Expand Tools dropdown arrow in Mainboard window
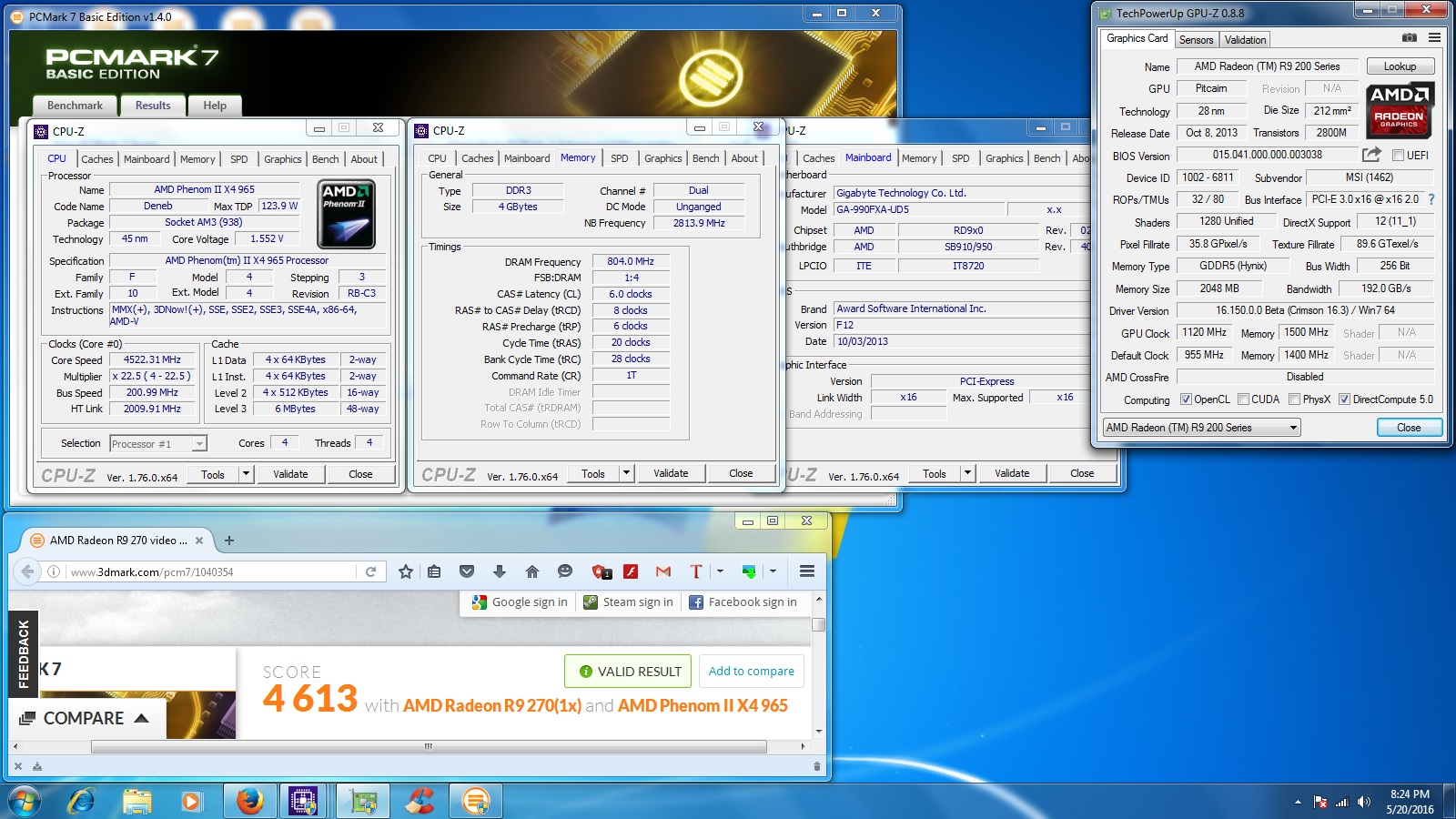The width and height of the screenshot is (1456, 819). point(967,473)
